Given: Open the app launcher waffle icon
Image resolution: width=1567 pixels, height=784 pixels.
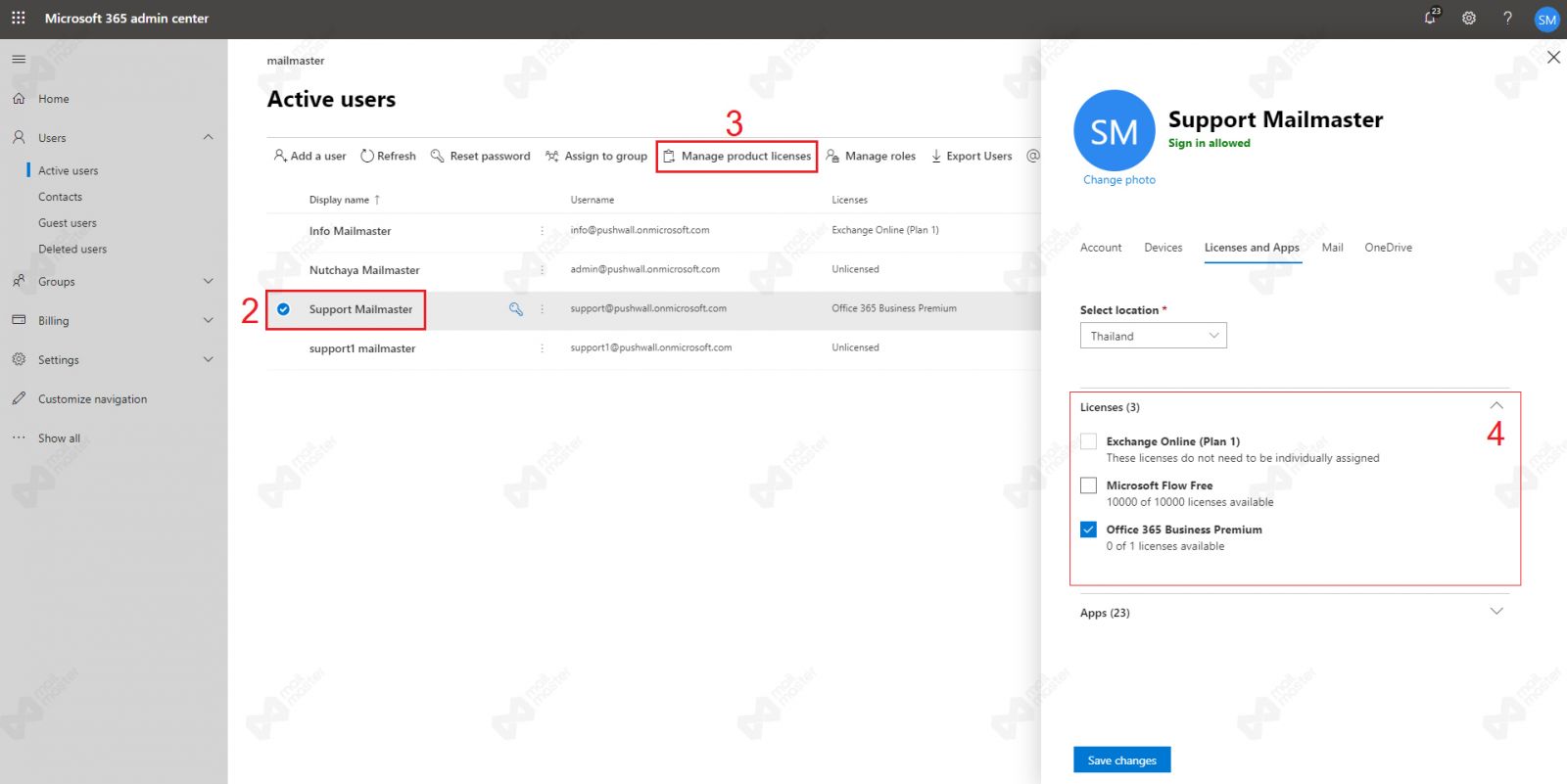Looking at the screenshot, I should (x=19, y=18).
